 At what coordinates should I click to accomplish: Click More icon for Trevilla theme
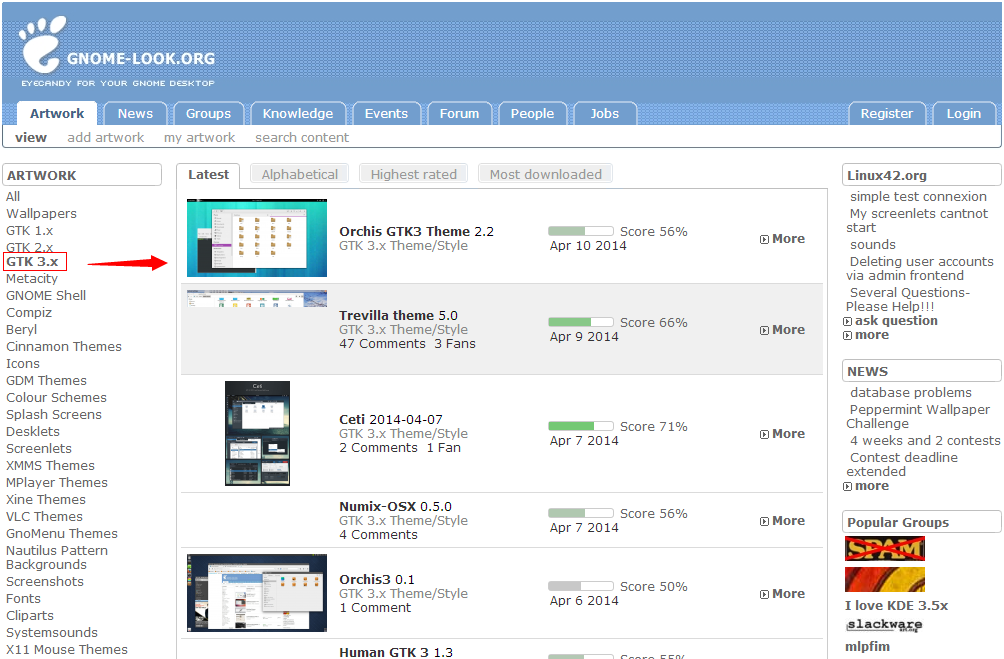point(765,330)
